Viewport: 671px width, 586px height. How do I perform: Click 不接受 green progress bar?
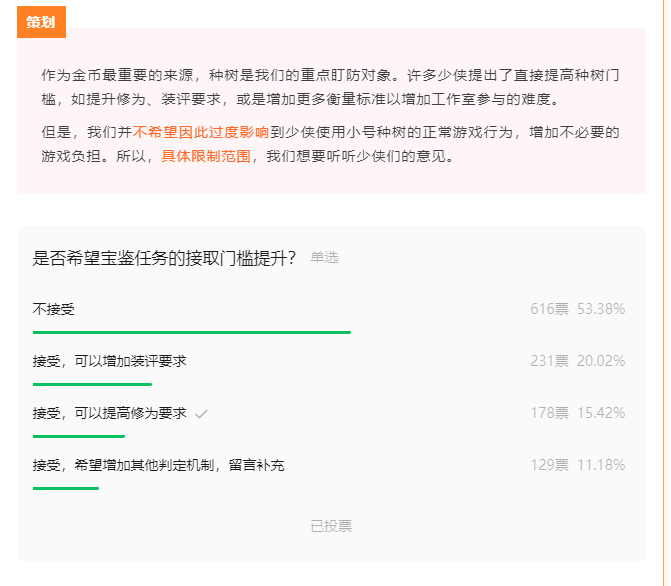(191, 331)
